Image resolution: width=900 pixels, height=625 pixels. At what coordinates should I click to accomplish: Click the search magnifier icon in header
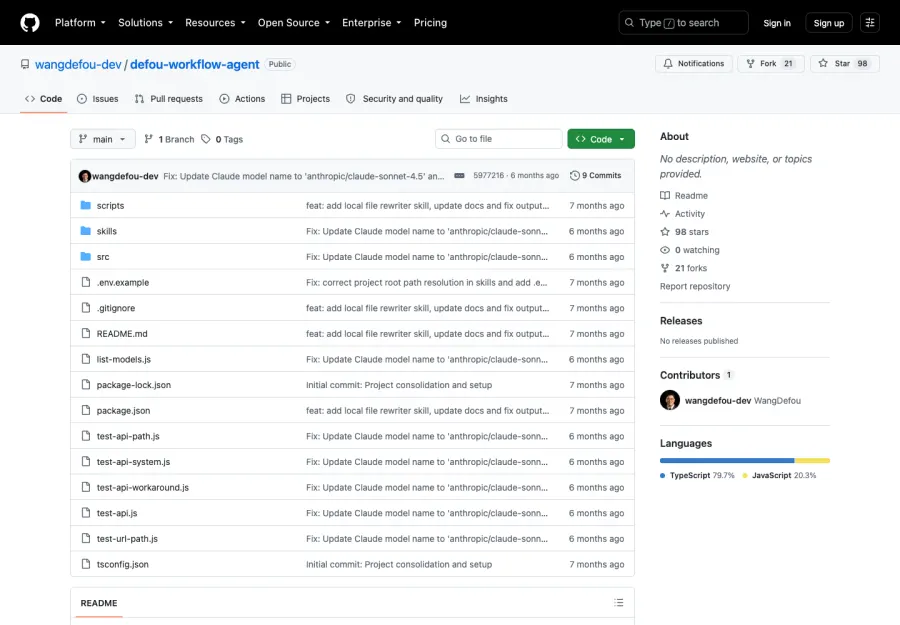click(629, 23)
